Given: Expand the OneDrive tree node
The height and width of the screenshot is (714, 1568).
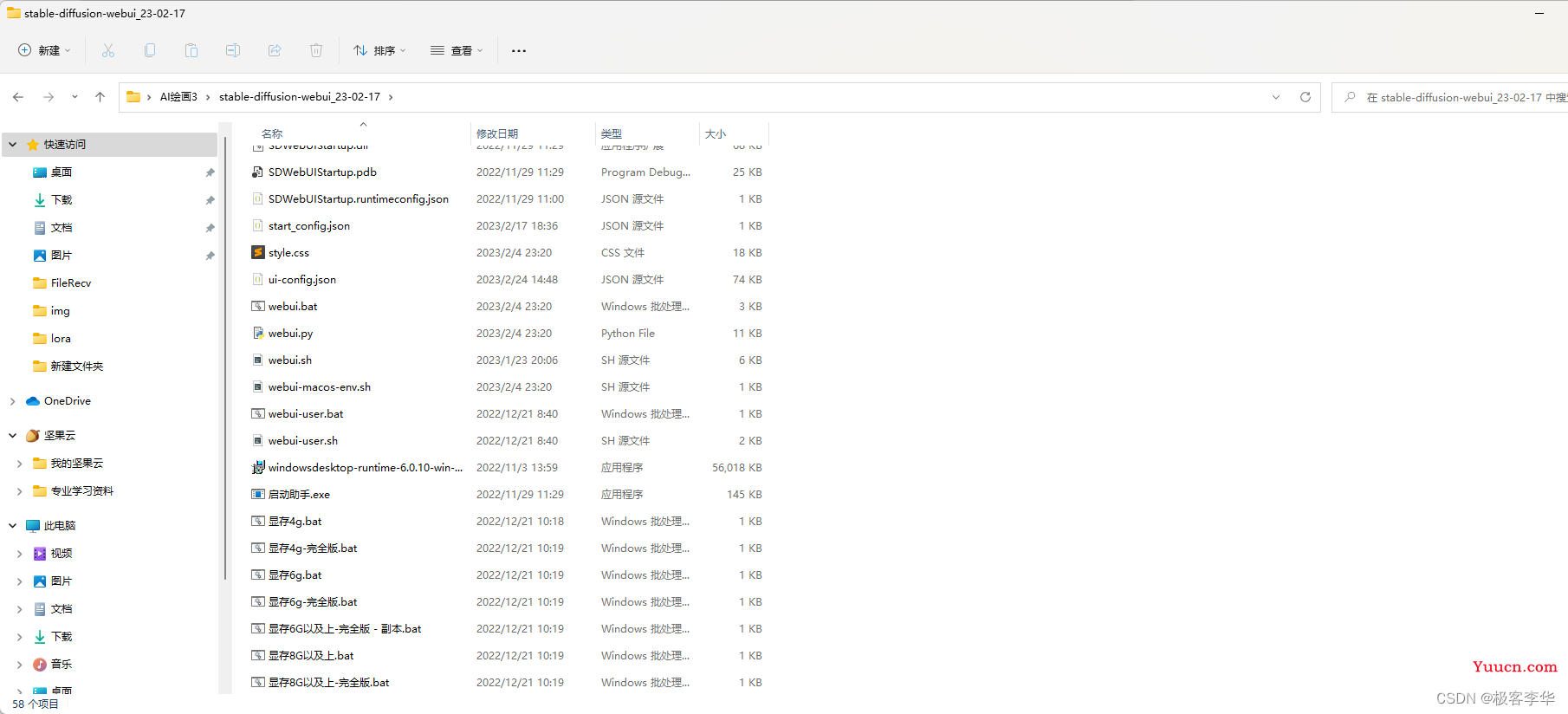Looking at the screenshot, I should (x=12, y=401).
